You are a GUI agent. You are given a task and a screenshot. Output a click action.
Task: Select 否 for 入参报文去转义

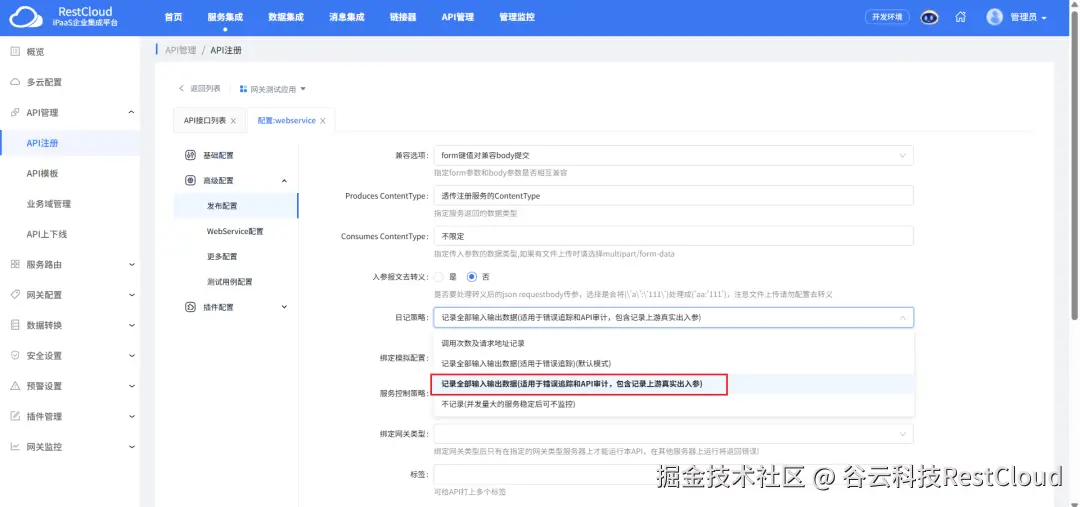click(x=472, y=277)
